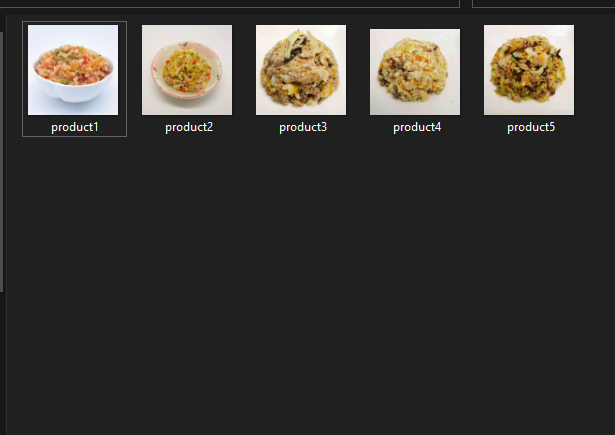Choose the rice mound topped with dark mushroom
The height and width of the screenshot is (435, 615).
coord(301,70)
